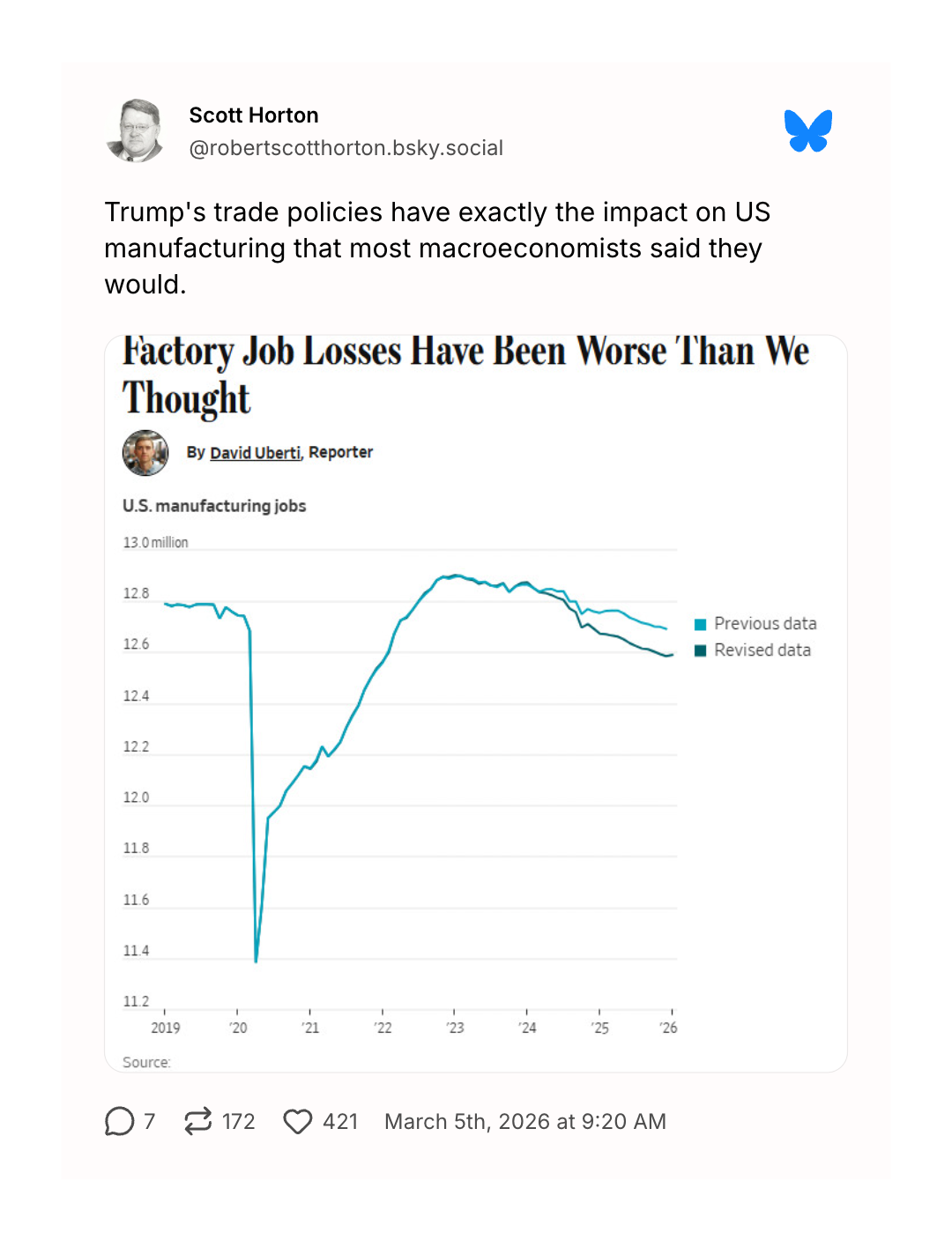Click the 172 reposts count
952x1240 pixels.
click(238, 1121)
